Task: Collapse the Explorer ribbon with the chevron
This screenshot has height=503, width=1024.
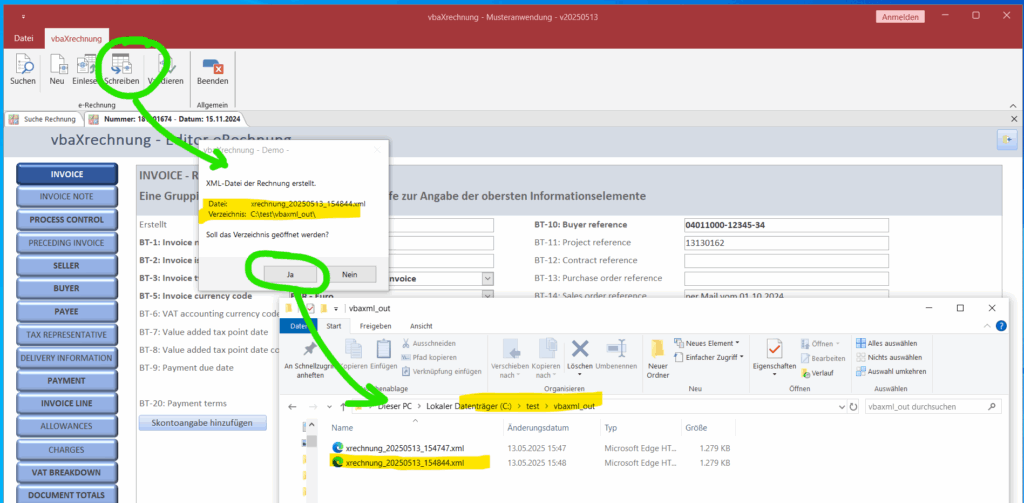Action: point(989,326)
